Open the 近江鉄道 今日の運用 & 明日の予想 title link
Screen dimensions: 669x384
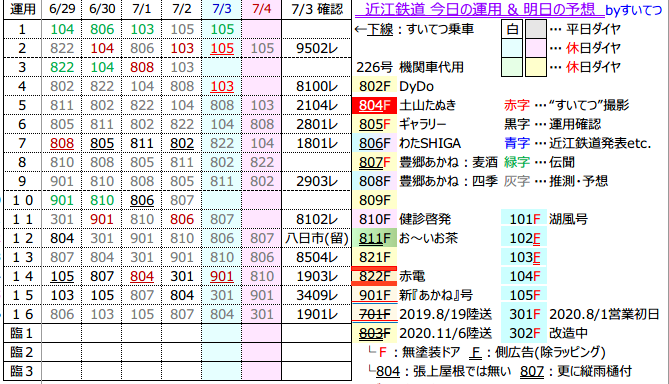[x=480, y=9]
